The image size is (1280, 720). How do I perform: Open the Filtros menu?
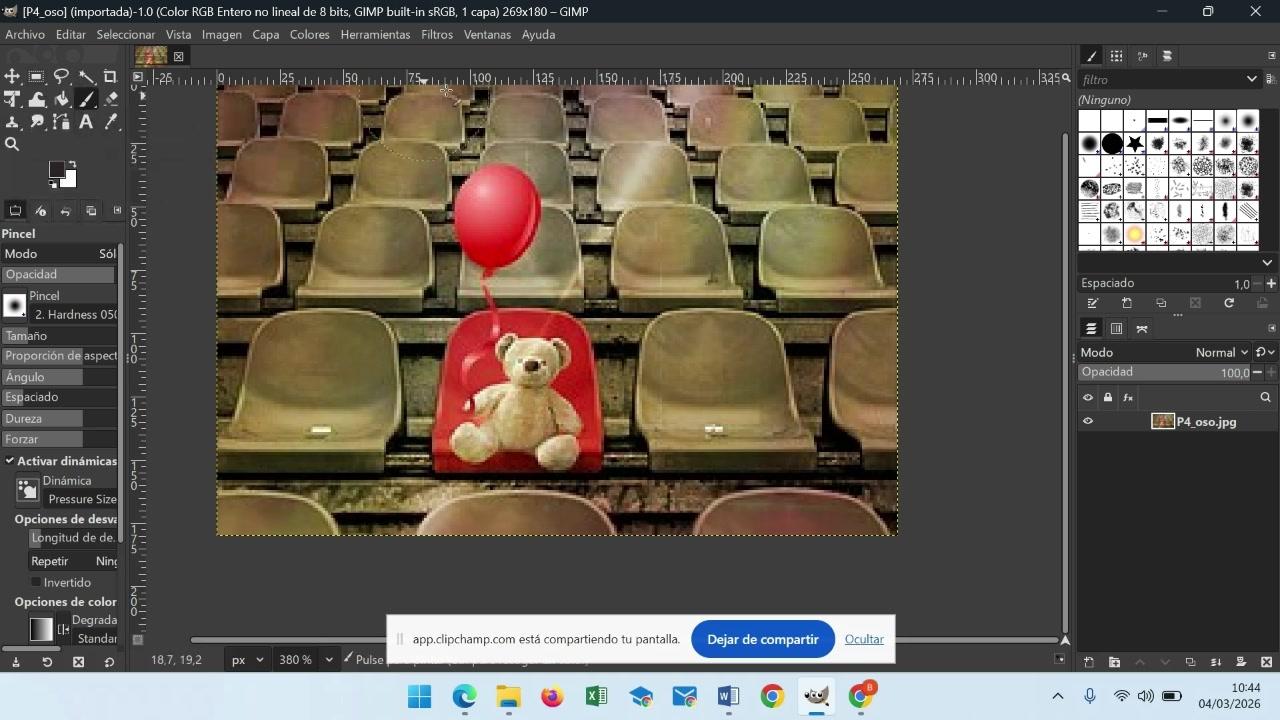[437, 34]
